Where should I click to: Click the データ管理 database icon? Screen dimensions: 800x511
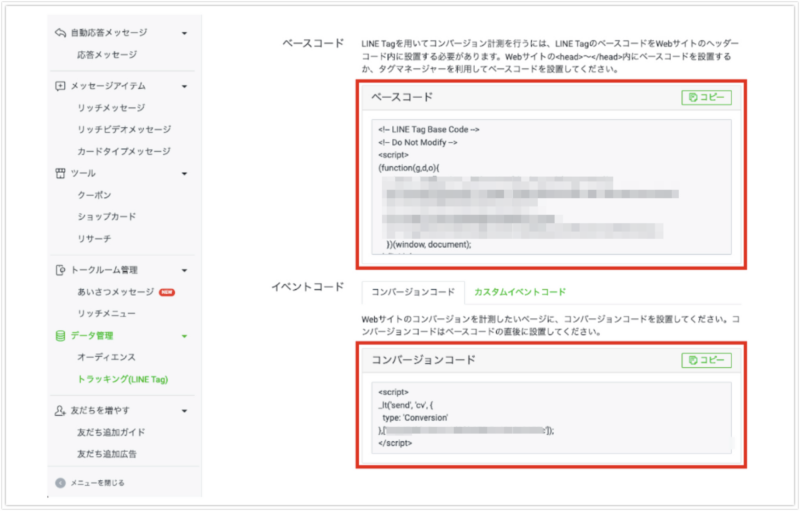[60, 336]
